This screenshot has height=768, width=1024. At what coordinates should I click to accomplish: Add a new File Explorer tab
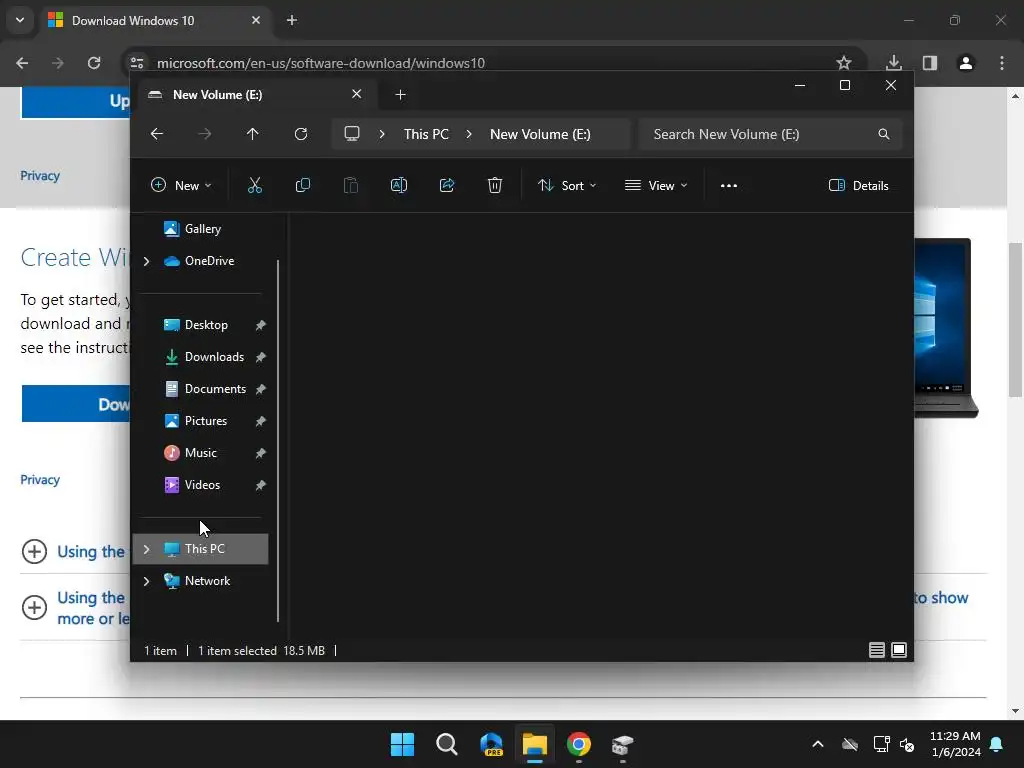(400, 95)
